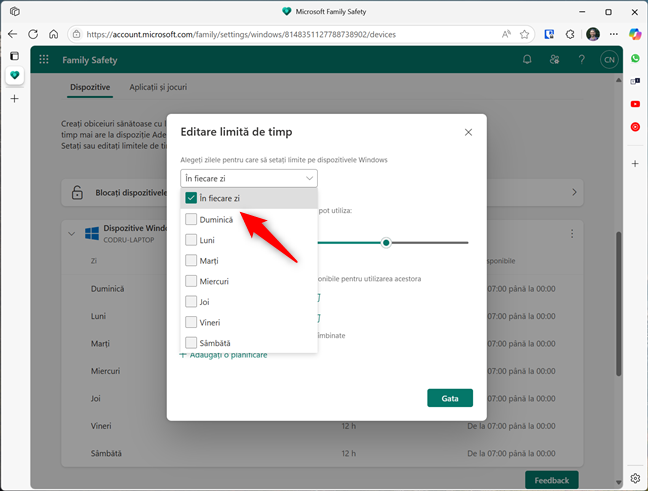
Task: Add sidebar app with plus icon
Action: 635,164
